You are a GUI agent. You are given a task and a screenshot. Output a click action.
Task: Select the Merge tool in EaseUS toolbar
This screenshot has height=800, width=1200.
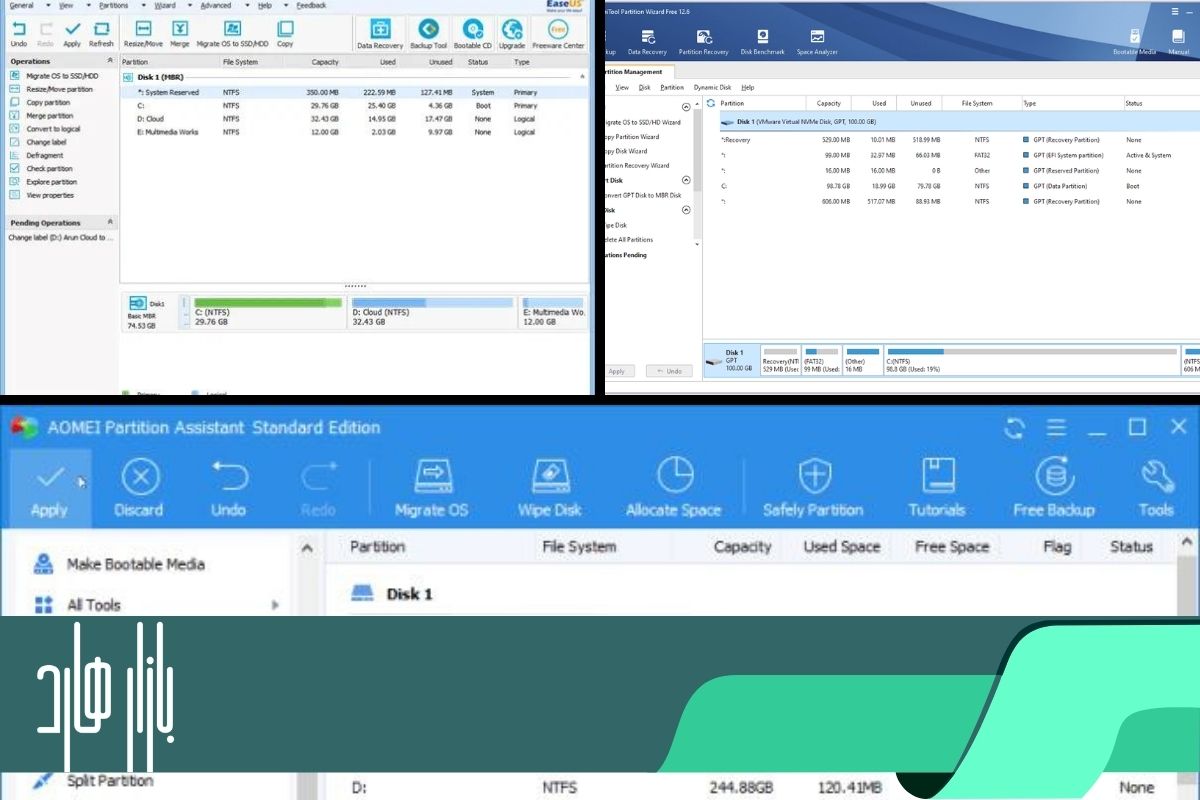pyautogui.click(x=180, y=34)
